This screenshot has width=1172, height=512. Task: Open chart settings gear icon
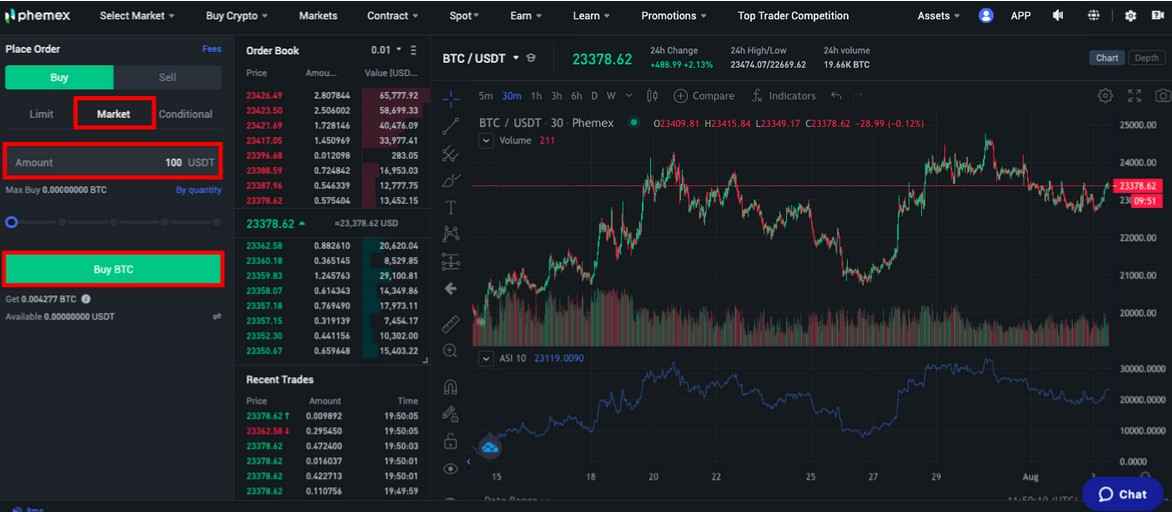click(x=1105, y=96)
